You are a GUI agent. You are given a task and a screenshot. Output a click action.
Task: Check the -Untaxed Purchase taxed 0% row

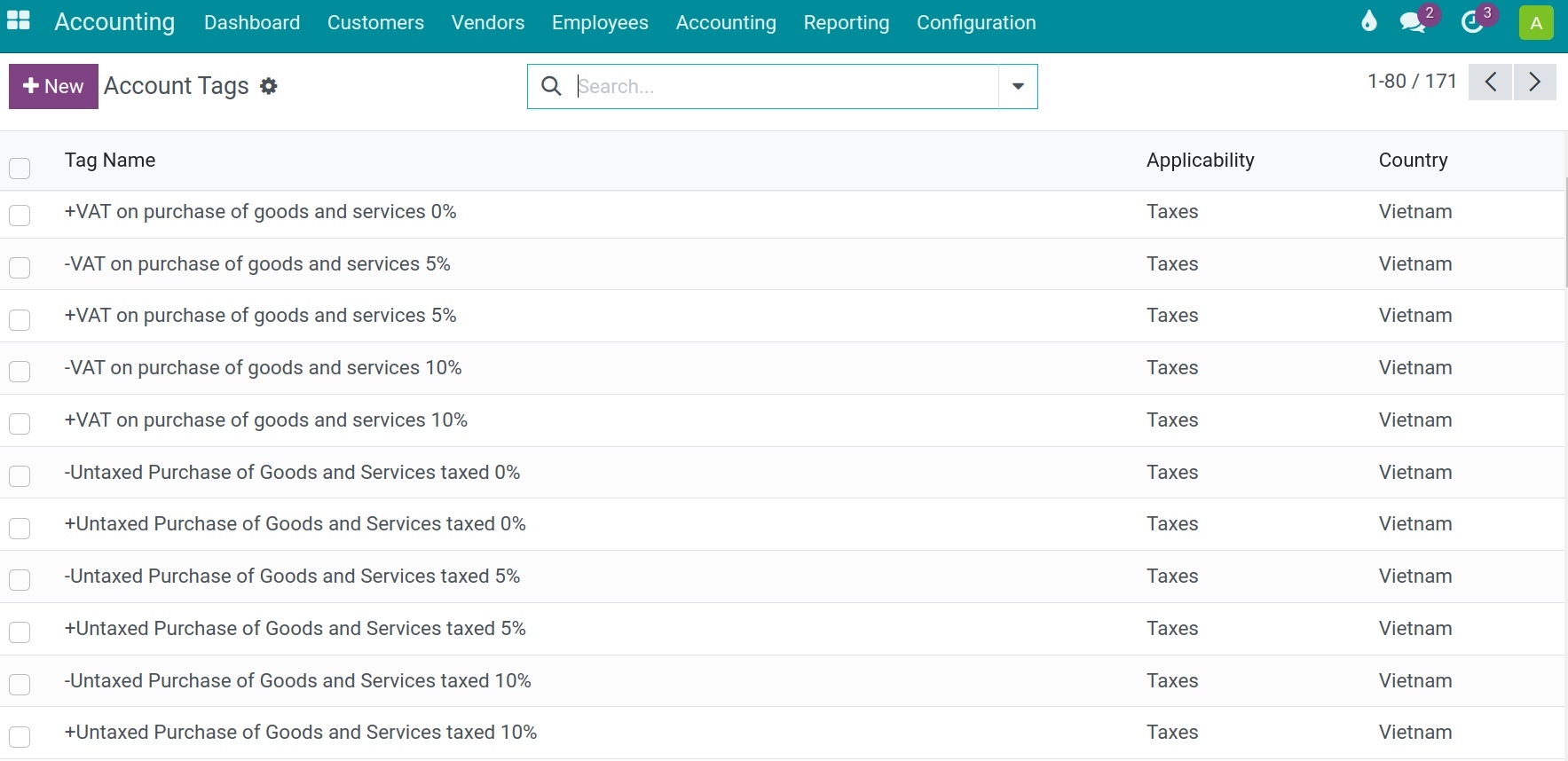tap(20, 476)
